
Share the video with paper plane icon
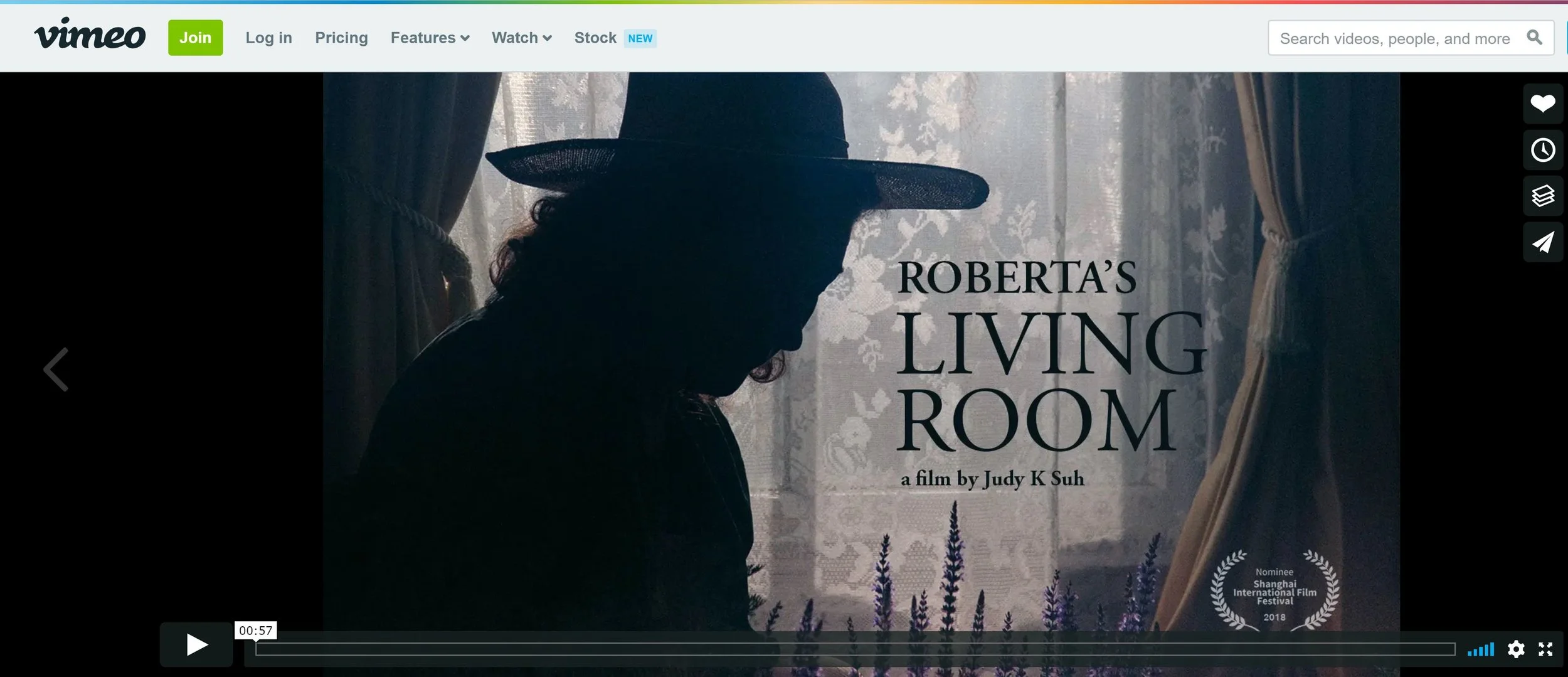tap(1543, 242)
